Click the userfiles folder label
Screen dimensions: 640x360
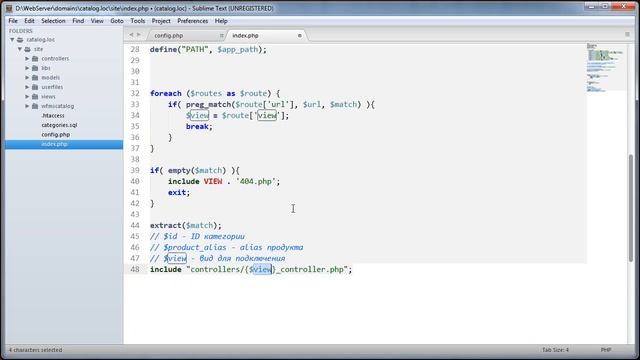tap(52, 87)
